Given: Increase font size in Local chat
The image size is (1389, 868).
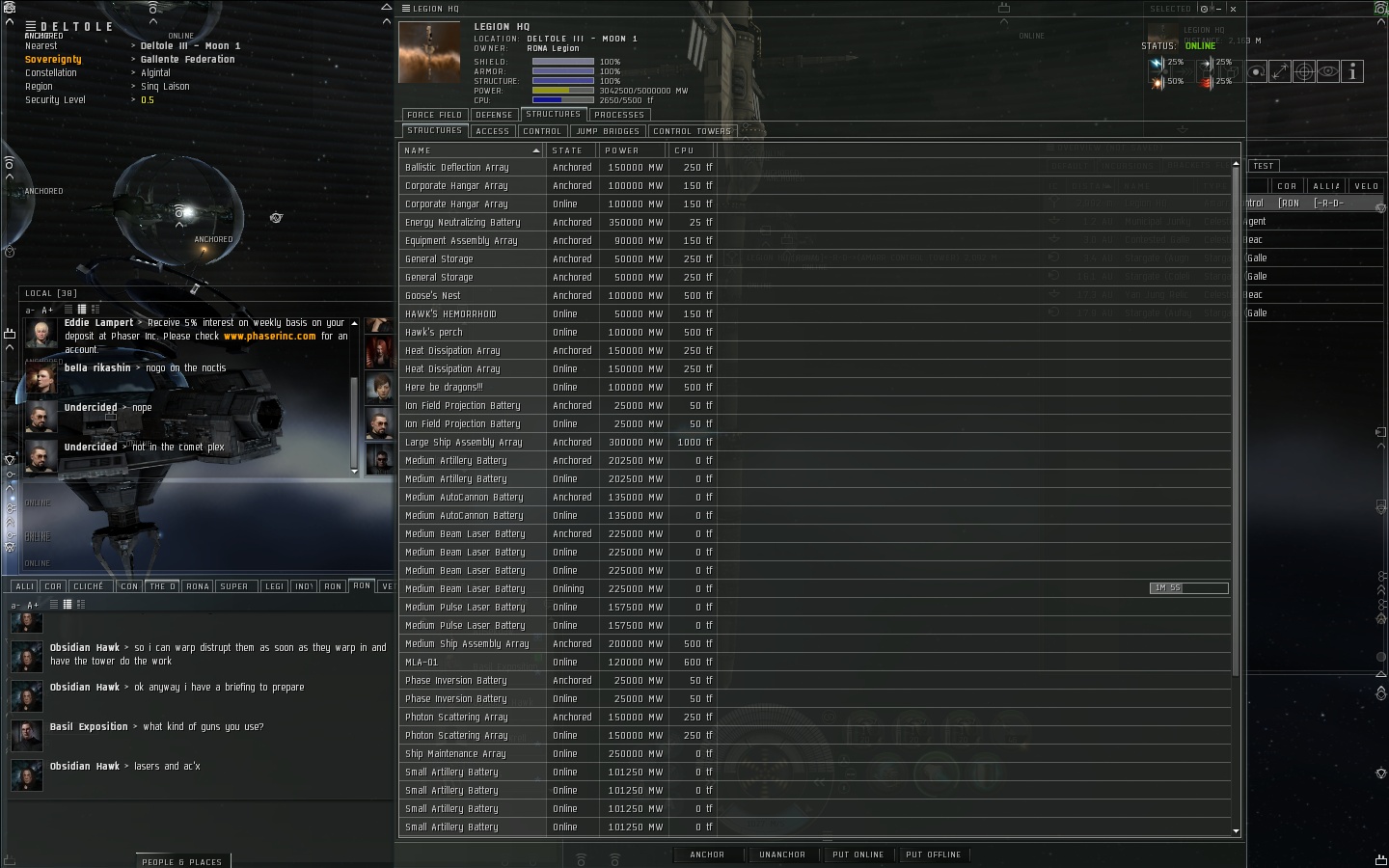Looking at the screenshot, I should [x=47, y=310].
